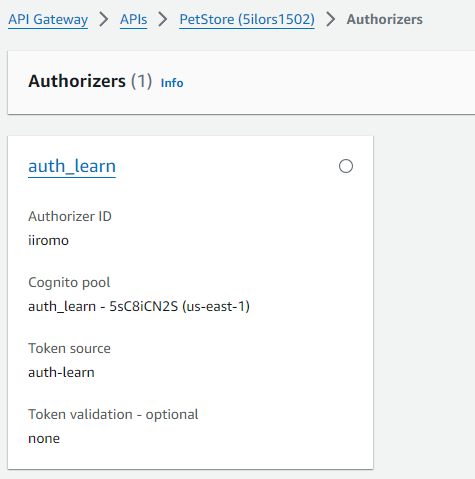This screenshot has height=479, width=475.
Task: Click the Authorizer ID label
Action: point(70,216)
